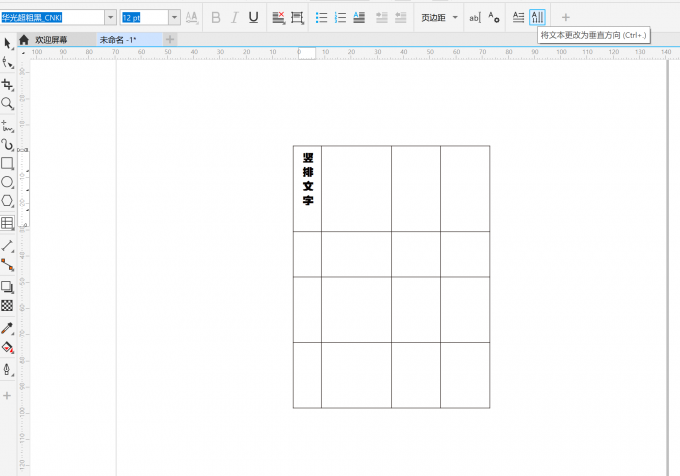Open the 页边距 margins dropdown
680x476 pixels.
click(439, 17)
